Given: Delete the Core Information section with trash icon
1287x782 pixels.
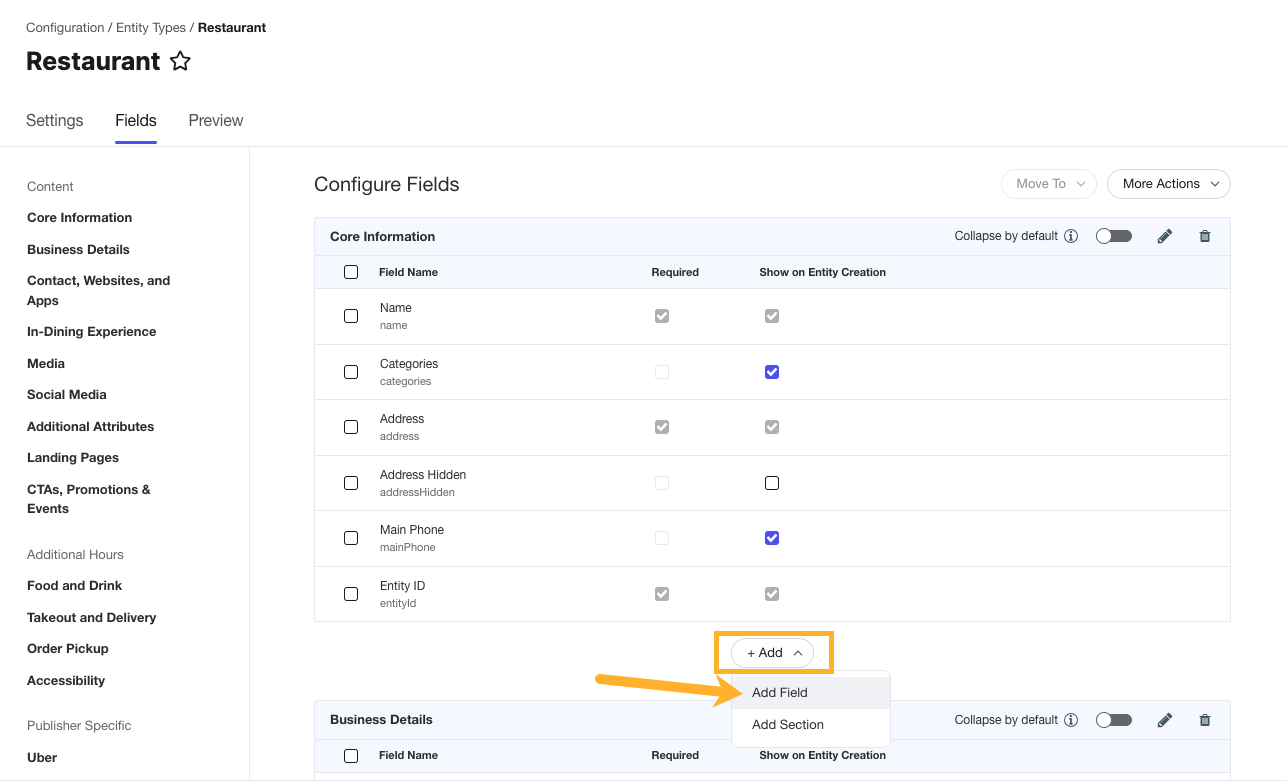Looking at the screenshot, I should [1204, 237].
